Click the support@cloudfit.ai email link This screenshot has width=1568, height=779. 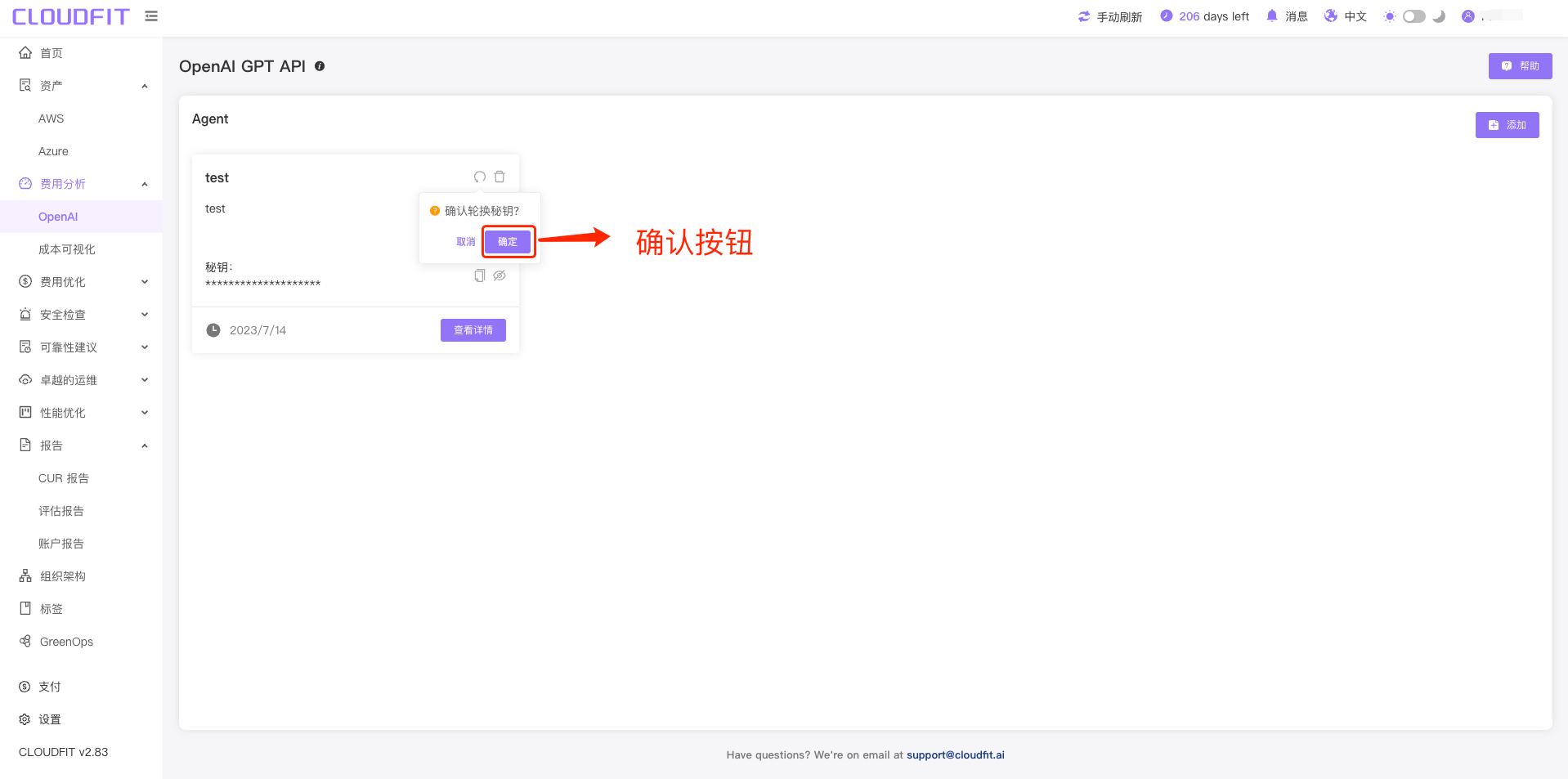pos(956,754)
